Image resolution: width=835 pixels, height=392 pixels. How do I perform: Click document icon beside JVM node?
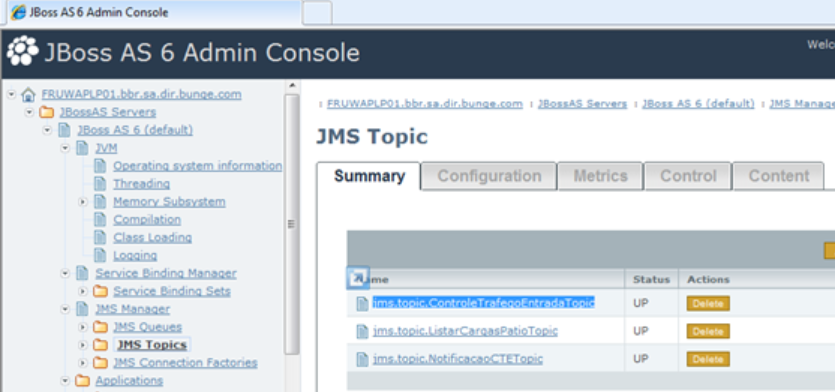pos(82,148)
